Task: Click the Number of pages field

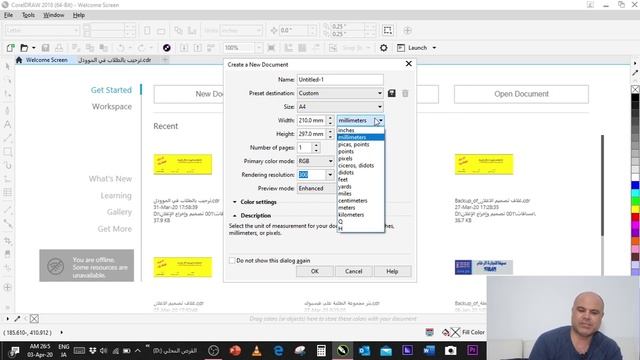Action: pyautogui.click(x=304, y=148)
